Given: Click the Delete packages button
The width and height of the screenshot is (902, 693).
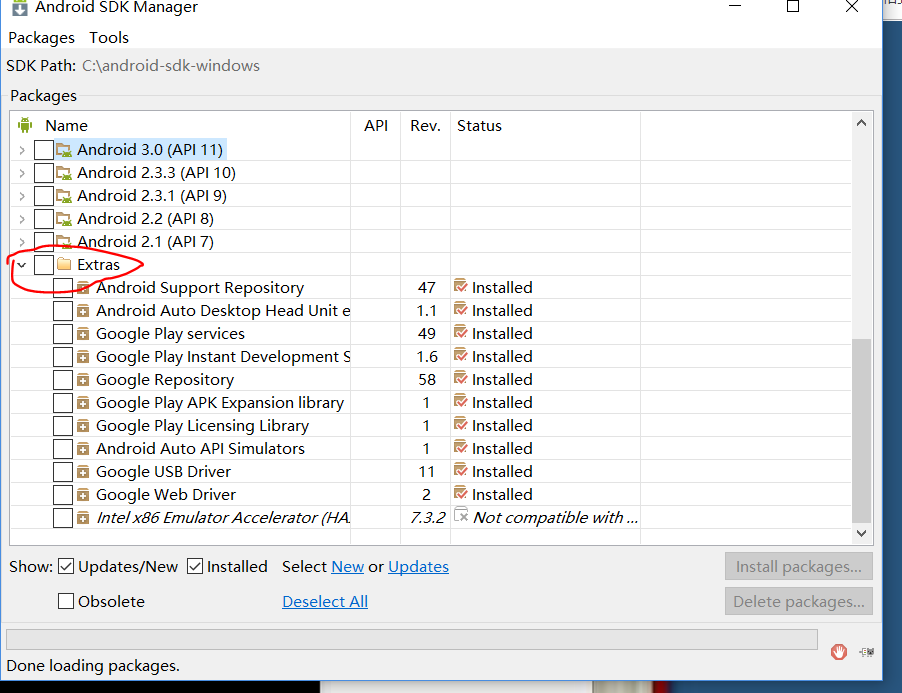Looking at the screenshot, I should click(798, 601).
